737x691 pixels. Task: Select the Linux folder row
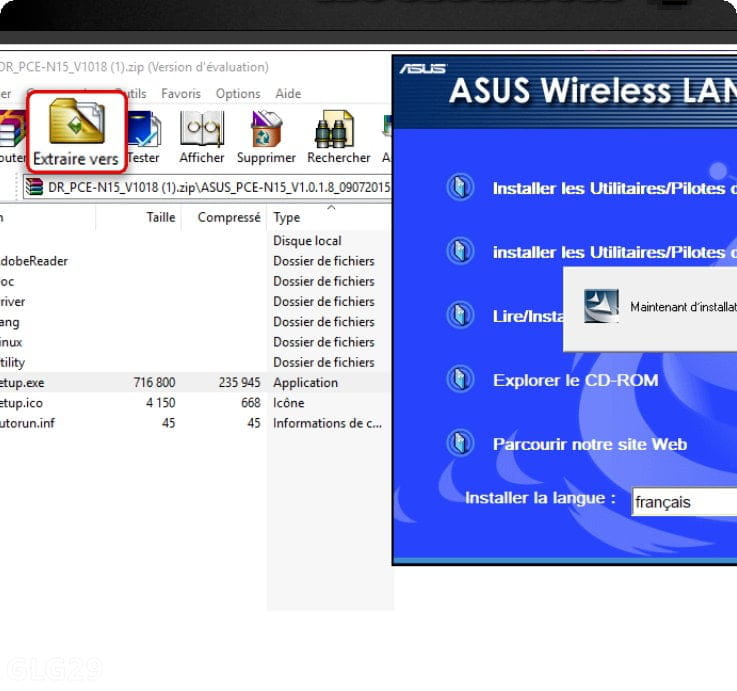tap(196, 342)
